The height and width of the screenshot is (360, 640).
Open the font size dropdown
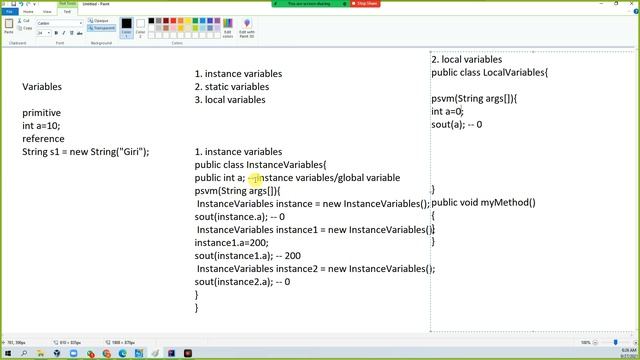coord(49,33)
